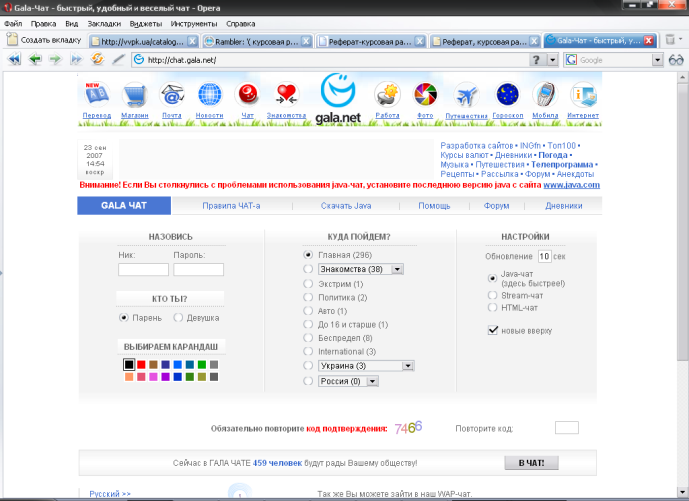Open the Магазин shopping cart icon
The image size is (689, 501).
[134, 94]
